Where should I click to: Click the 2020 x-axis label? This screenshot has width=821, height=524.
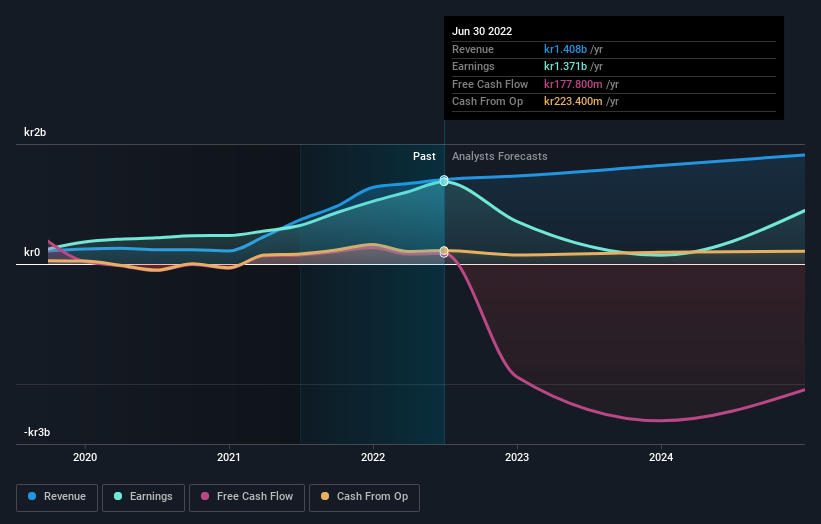coord(85,458)
